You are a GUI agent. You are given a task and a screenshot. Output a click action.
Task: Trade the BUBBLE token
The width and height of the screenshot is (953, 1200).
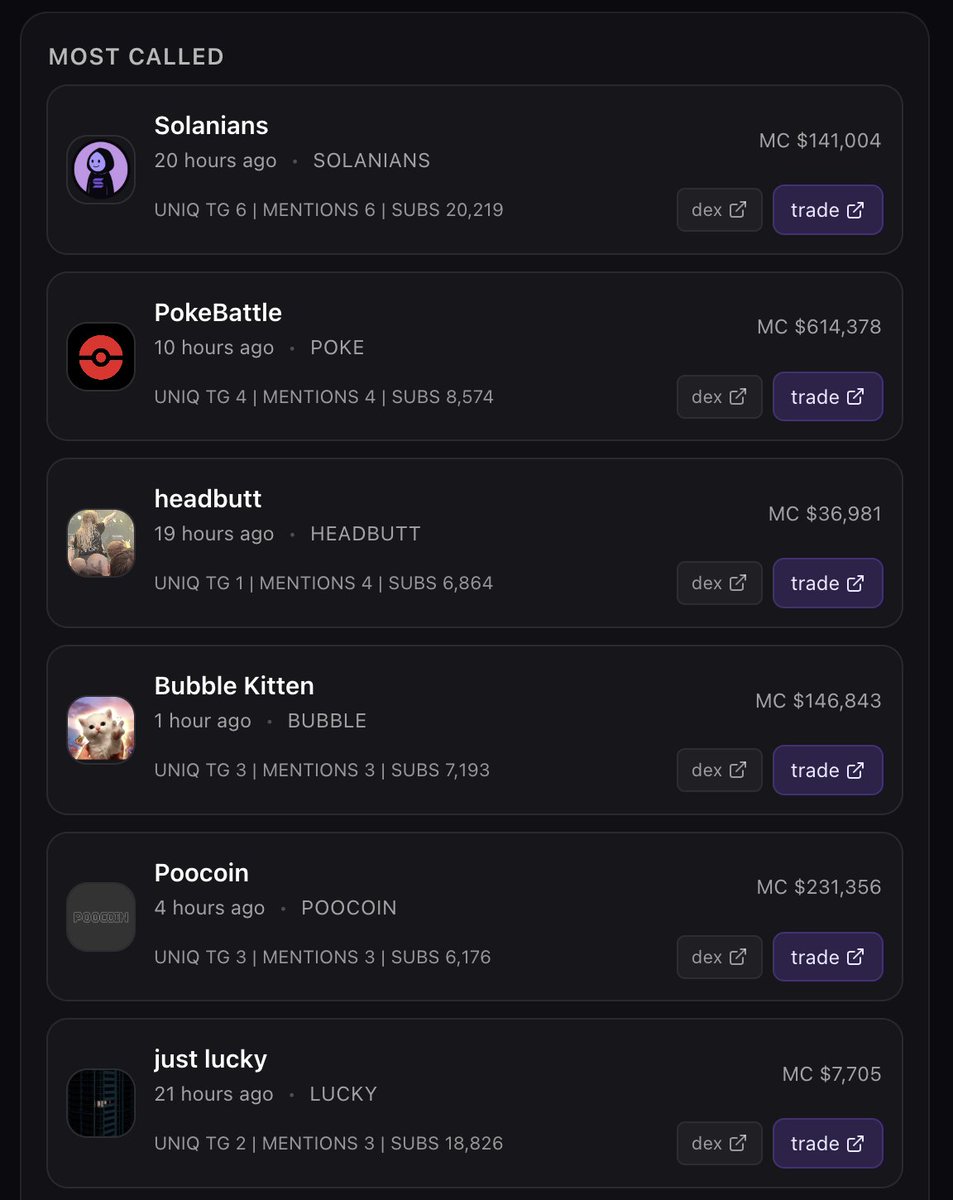tap(827, 770)
